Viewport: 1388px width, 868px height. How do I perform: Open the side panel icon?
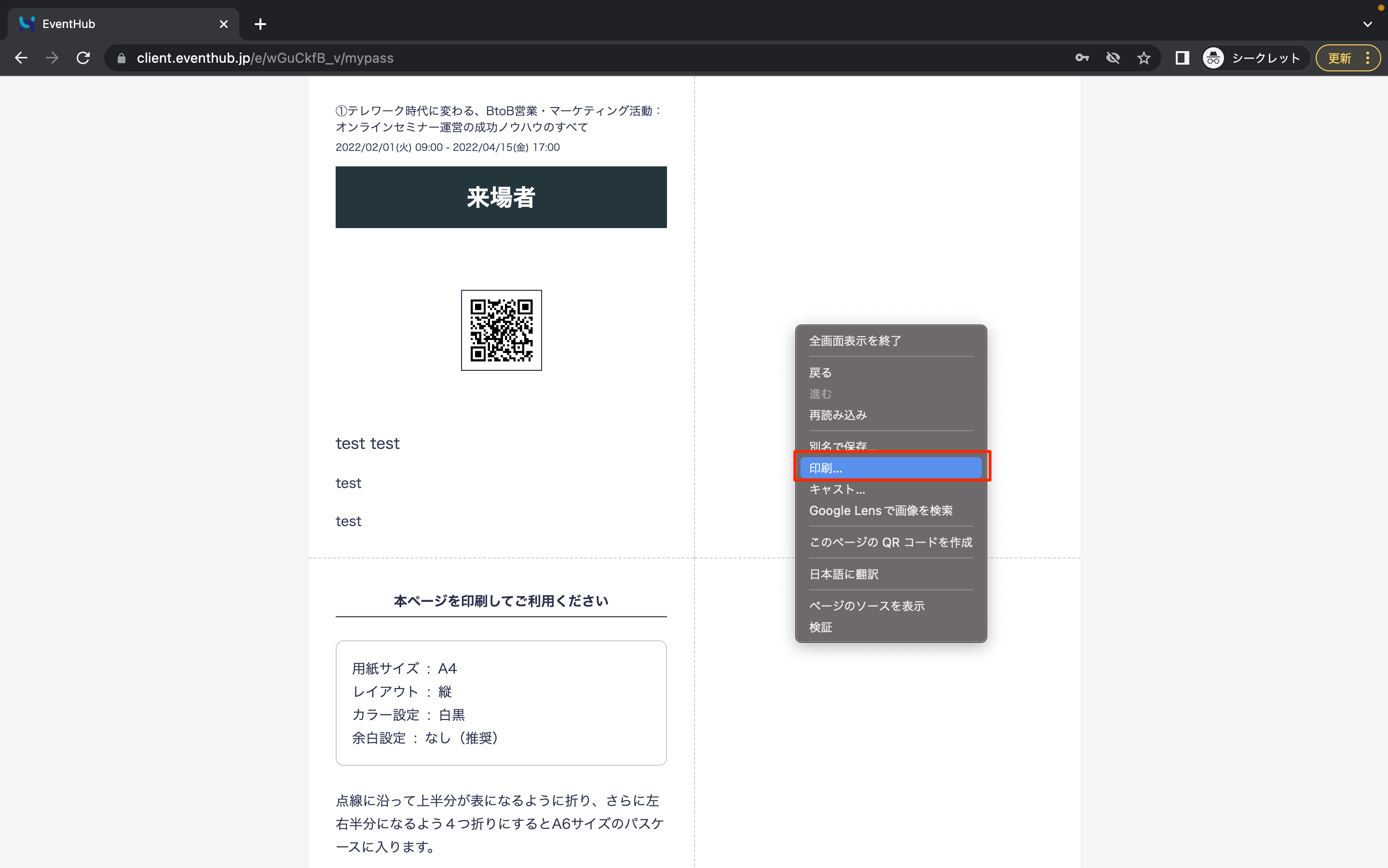pos(1182,58)
